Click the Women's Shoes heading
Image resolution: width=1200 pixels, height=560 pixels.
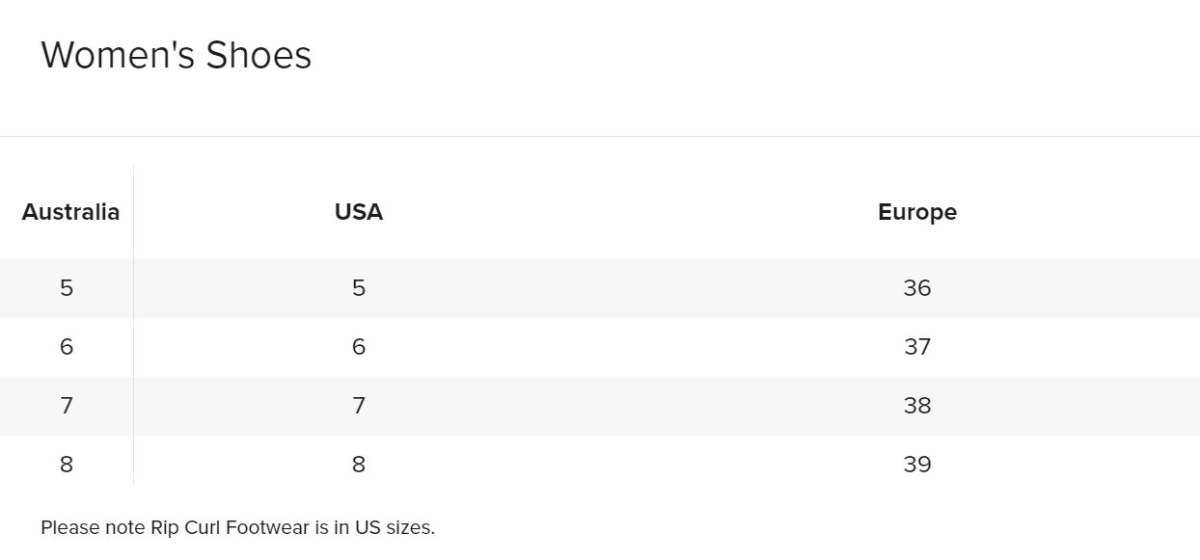(176, 55)
